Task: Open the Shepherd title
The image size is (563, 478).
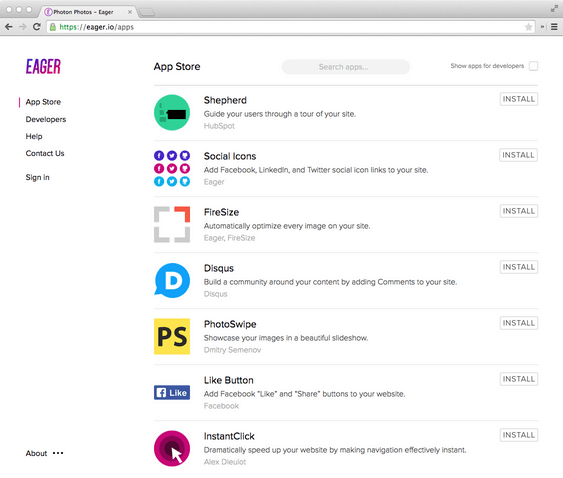Action: click(x=225, y=100)
